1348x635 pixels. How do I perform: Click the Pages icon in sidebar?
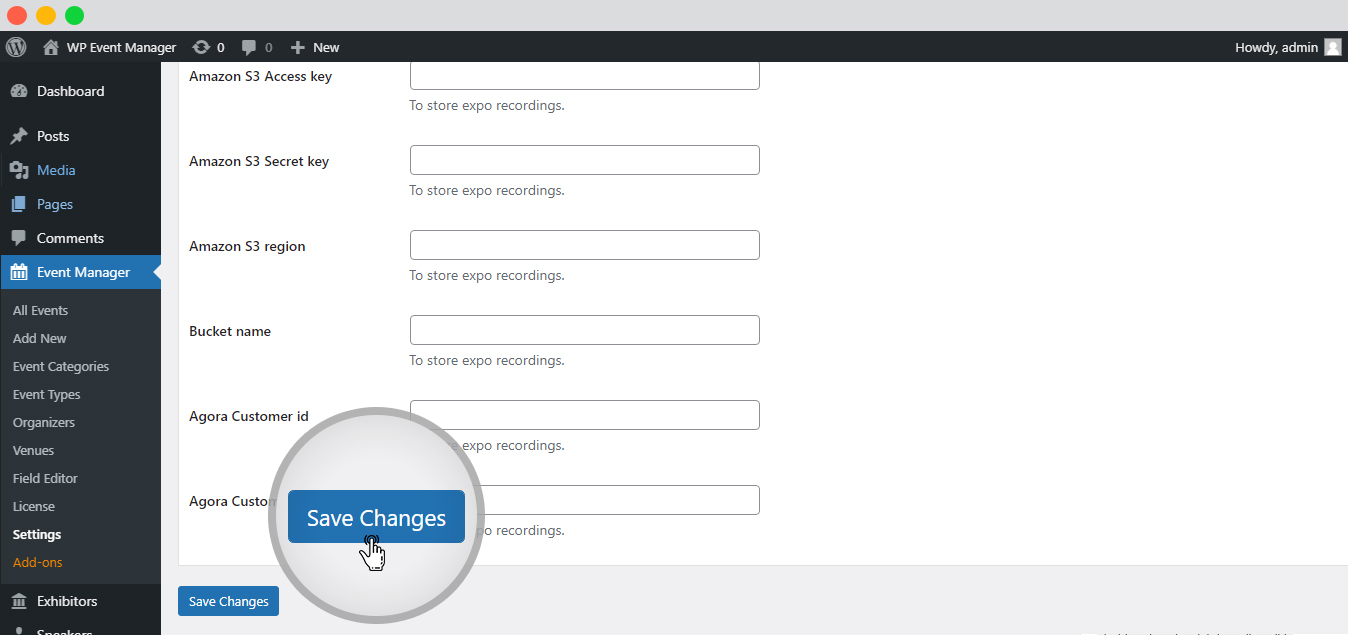19,204
